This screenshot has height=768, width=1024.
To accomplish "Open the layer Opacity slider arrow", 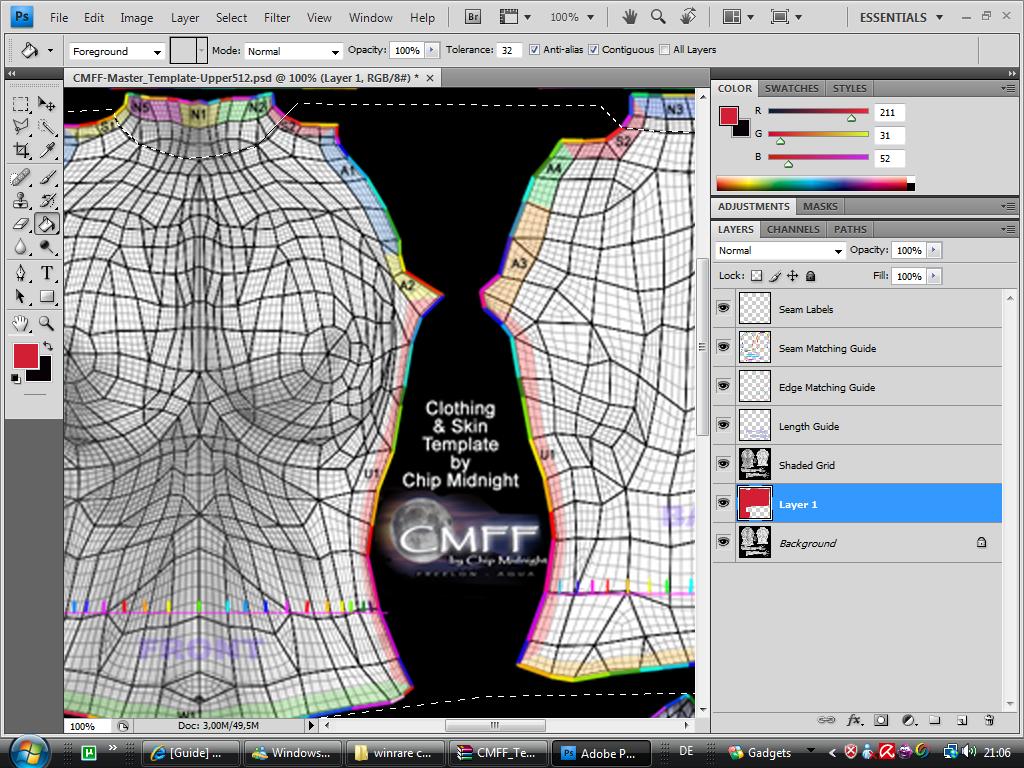I will (933, 250).
